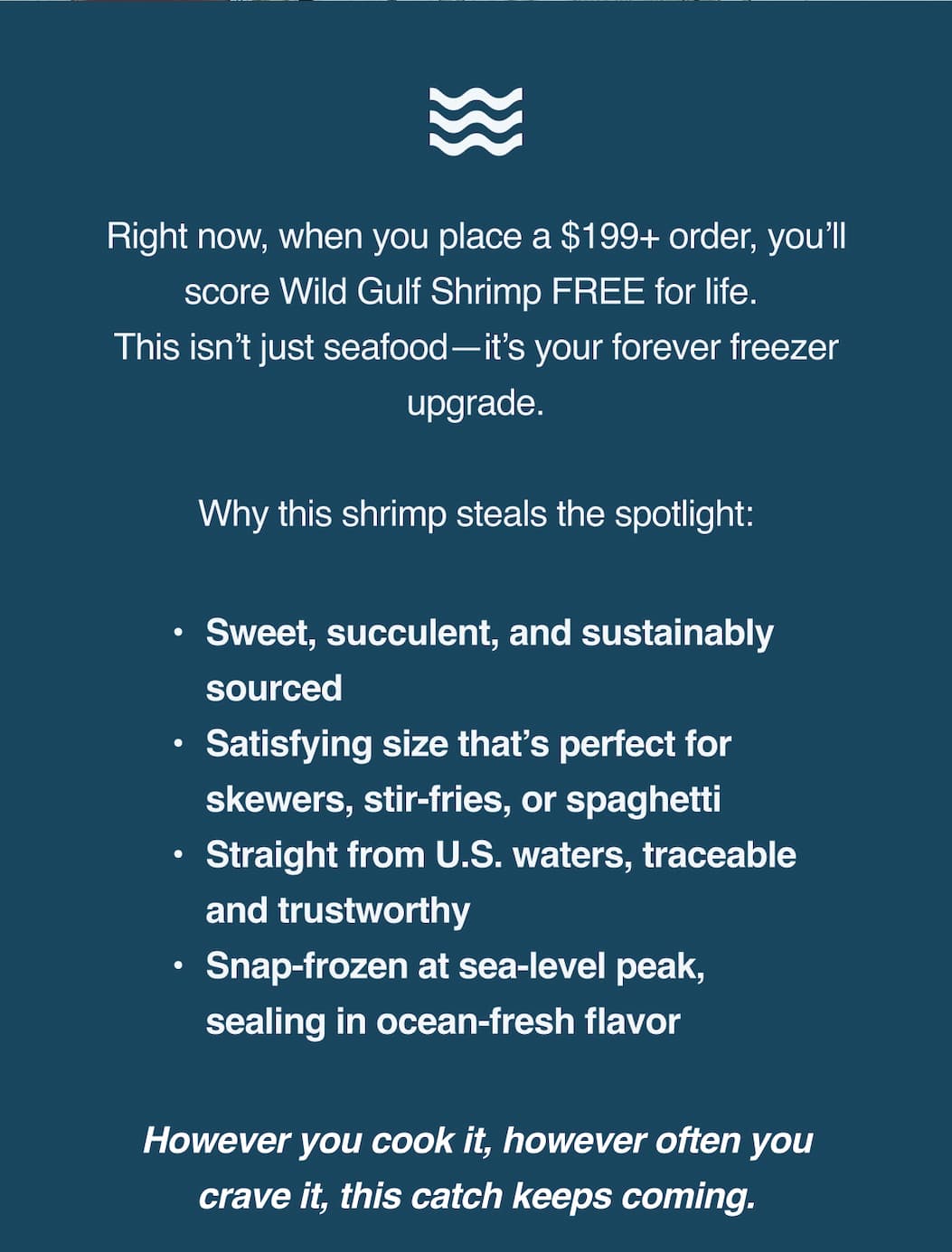Click the word "sourced" in first bullet

tap(274, 689)
